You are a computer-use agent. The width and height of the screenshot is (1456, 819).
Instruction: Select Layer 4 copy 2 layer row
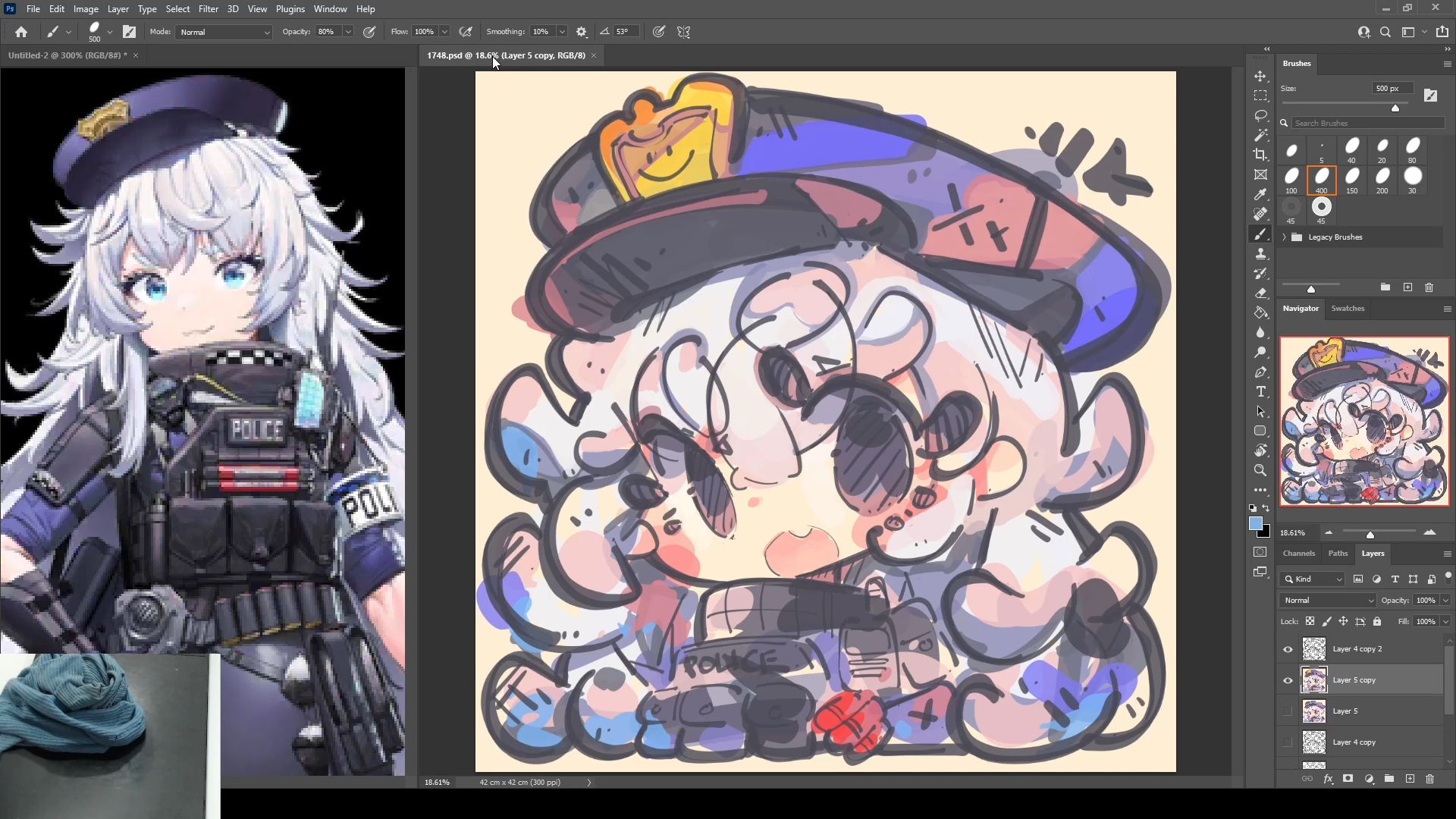1360,649
